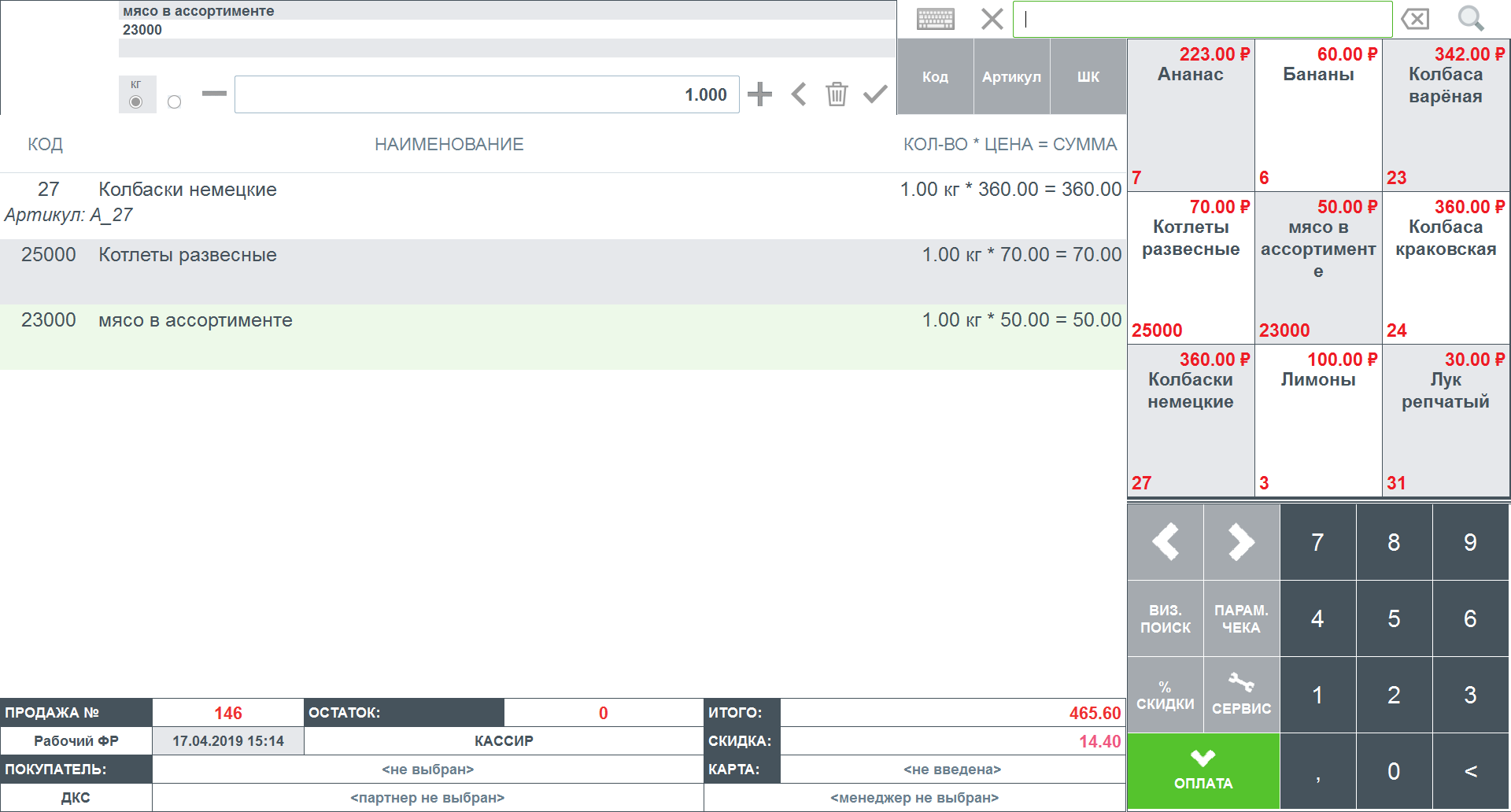Select receipt row Колбаски немецкие

tap(563, 206)
